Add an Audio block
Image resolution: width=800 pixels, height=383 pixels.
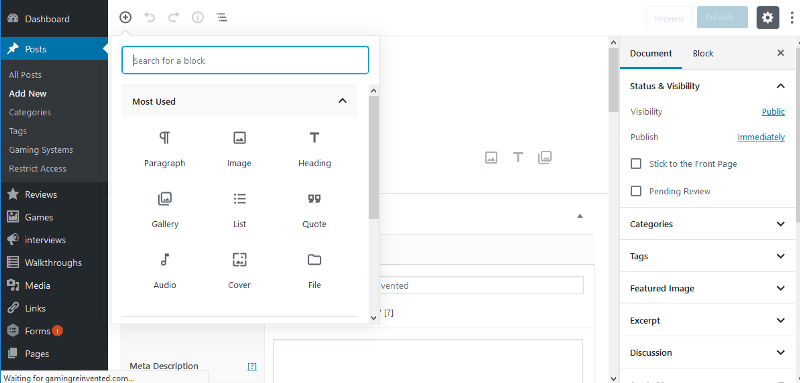(x=165, y=270)
